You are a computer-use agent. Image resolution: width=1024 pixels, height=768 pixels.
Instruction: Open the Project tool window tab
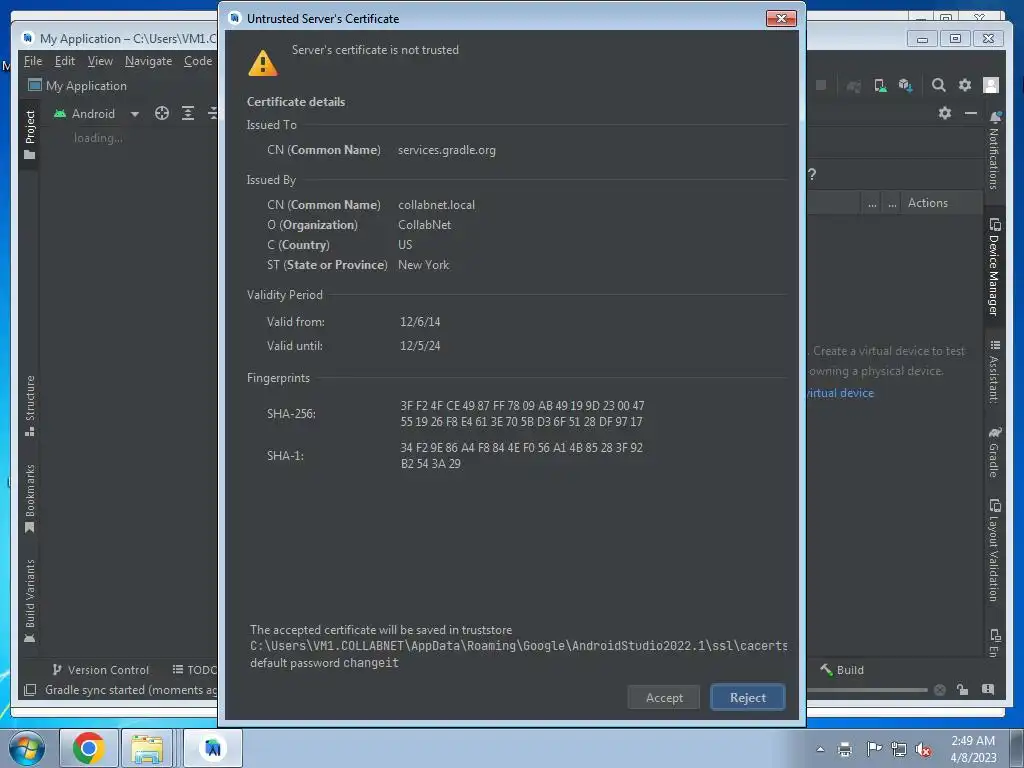[29, 135]
